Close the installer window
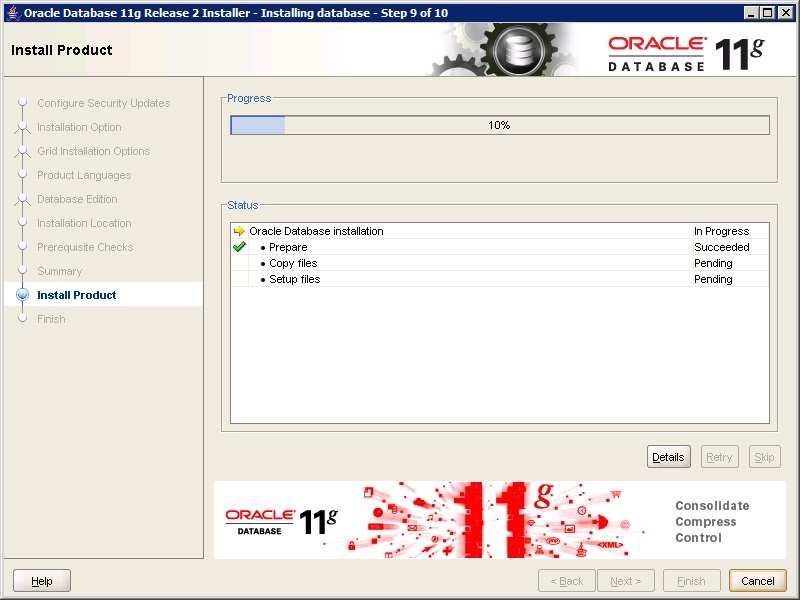 tap(786, 13)
